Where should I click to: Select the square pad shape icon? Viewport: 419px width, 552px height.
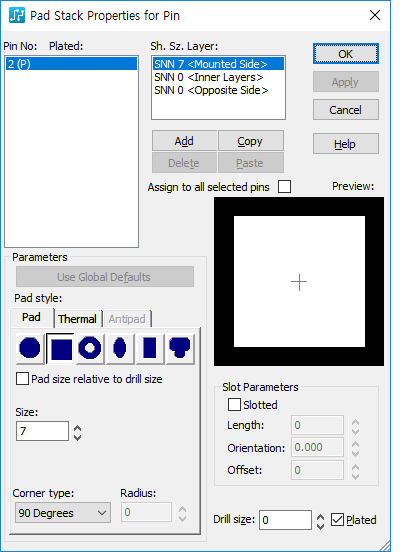point(61,348)
